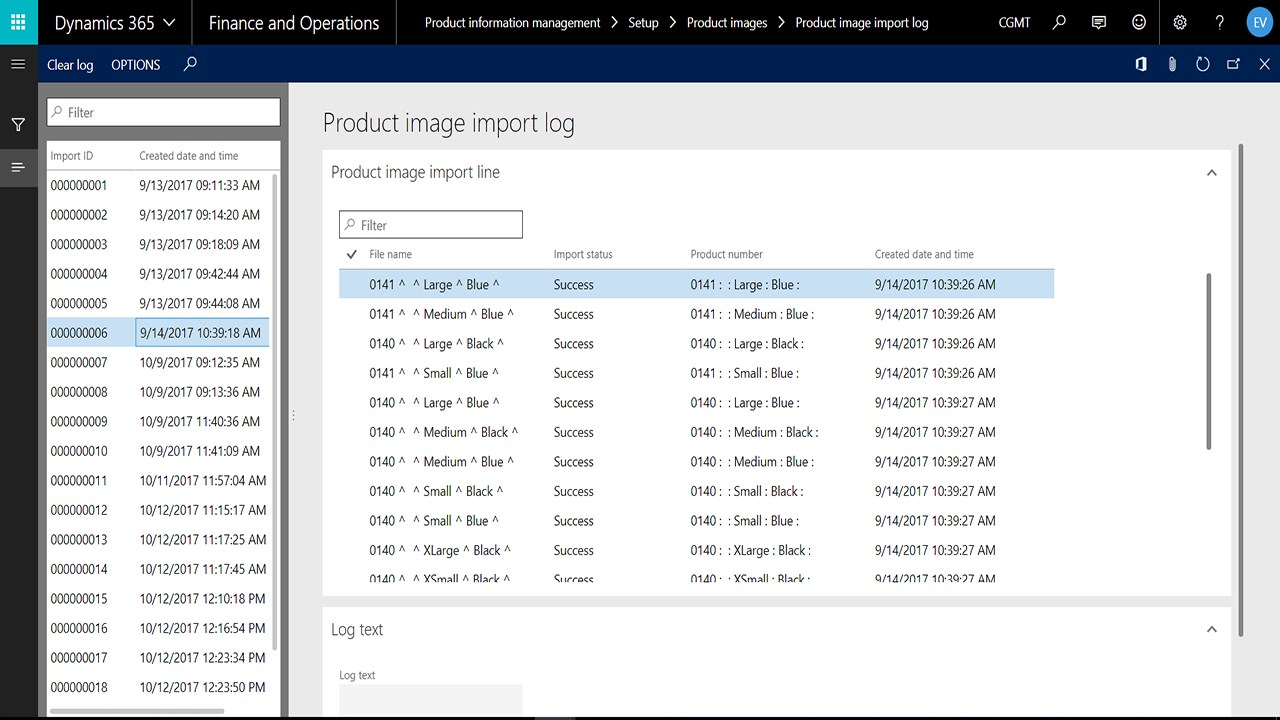
Task: Open the messages icon
Action: 1099,22
